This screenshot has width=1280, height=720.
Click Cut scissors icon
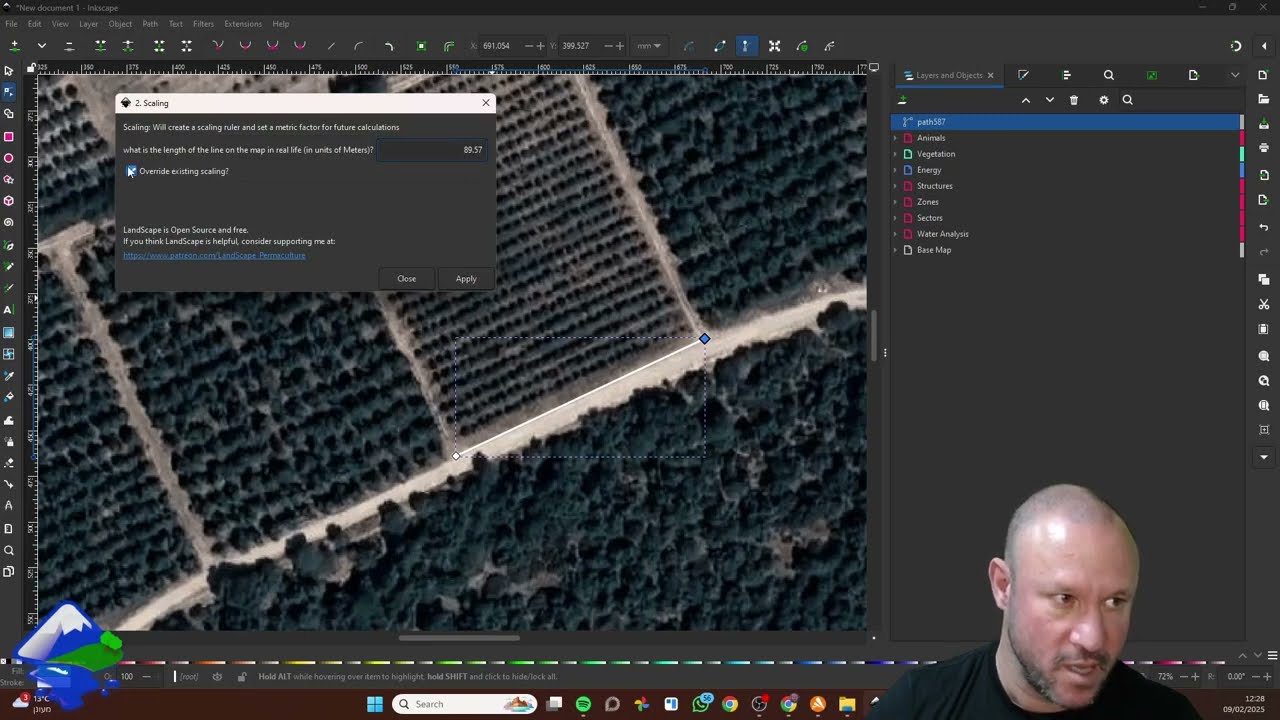click(x=1264, y=304)
